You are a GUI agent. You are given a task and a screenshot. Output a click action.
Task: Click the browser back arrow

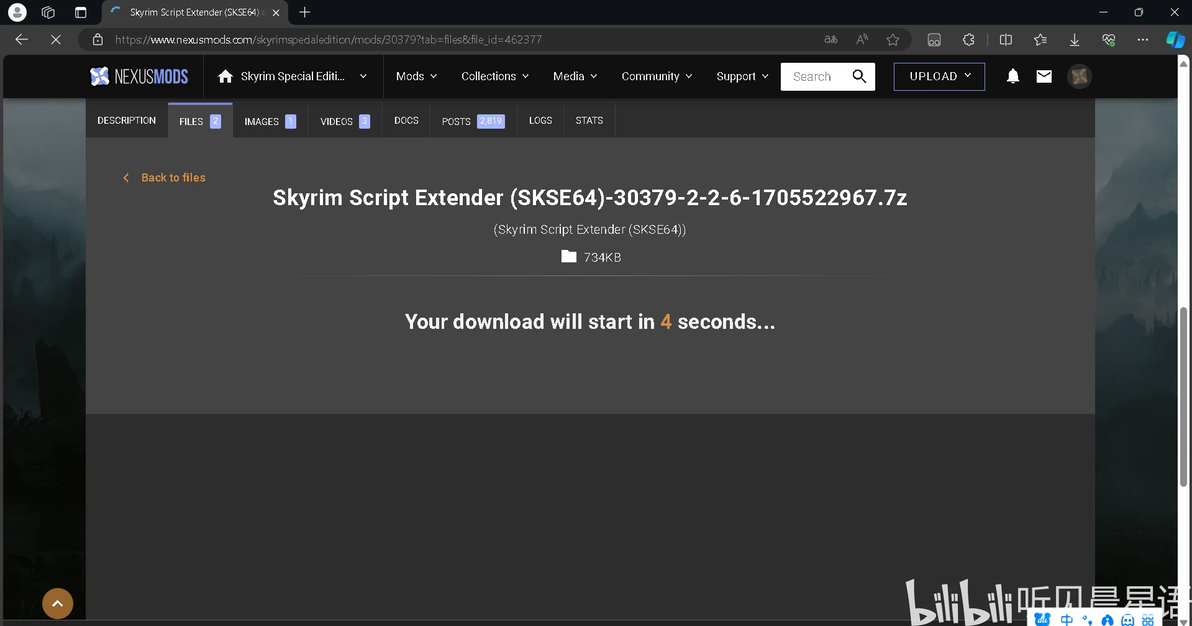click(21, 40)
